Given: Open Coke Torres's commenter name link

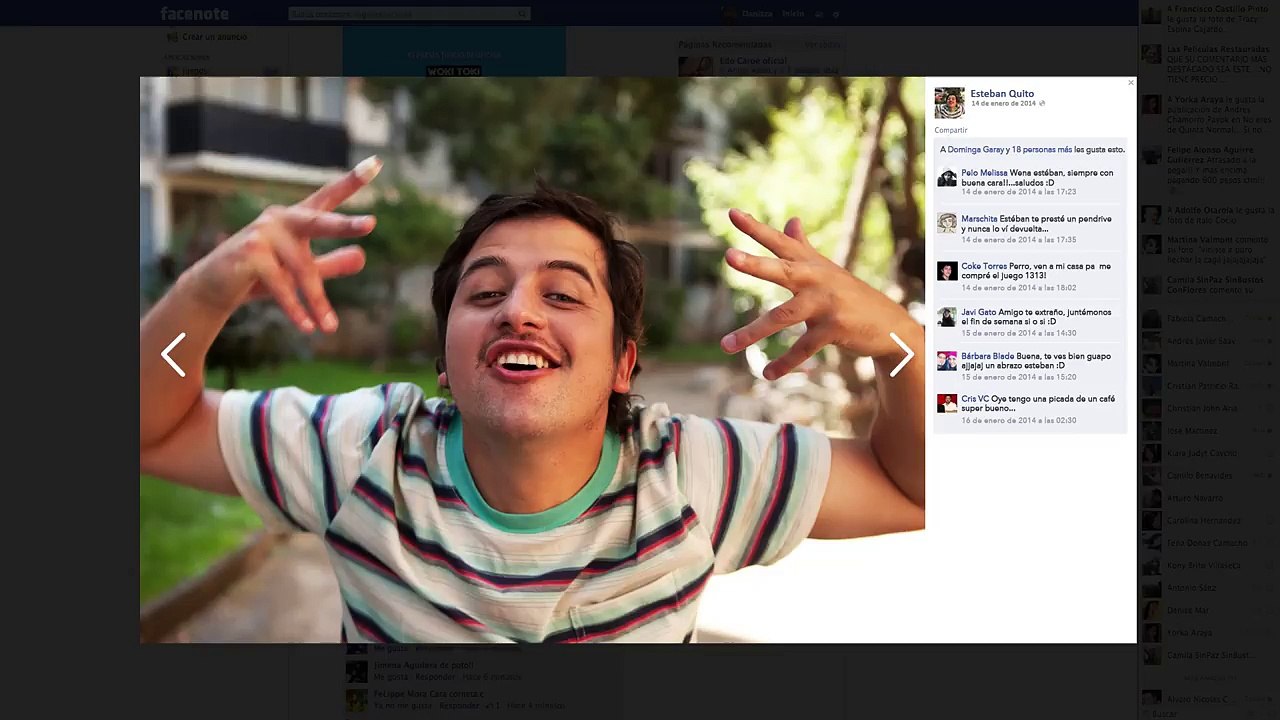Looking at the screenshot, I should (x=984, y=267).
